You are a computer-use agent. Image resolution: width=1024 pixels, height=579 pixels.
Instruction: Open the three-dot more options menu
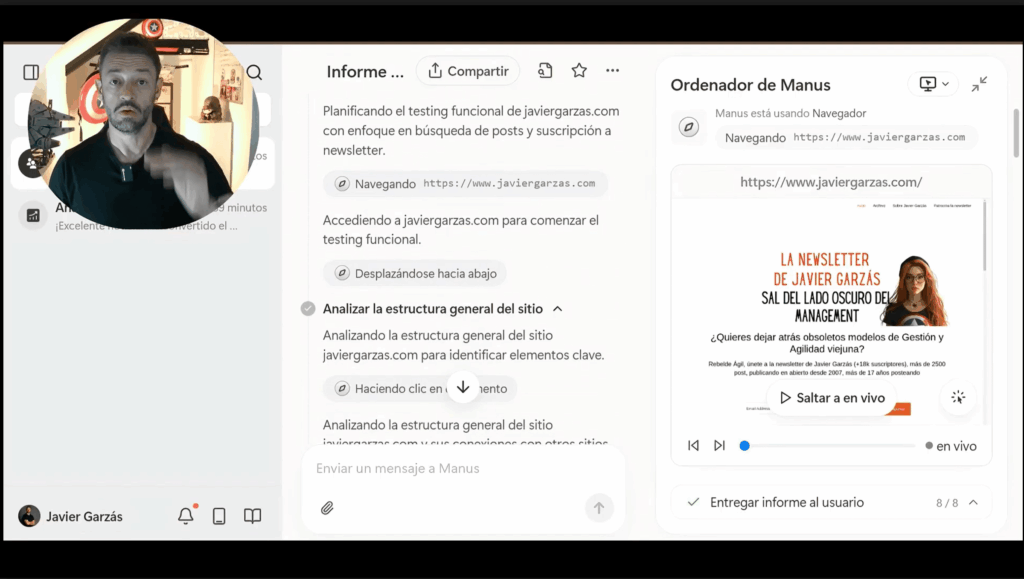pyautogui.click(x=613, y=71)
